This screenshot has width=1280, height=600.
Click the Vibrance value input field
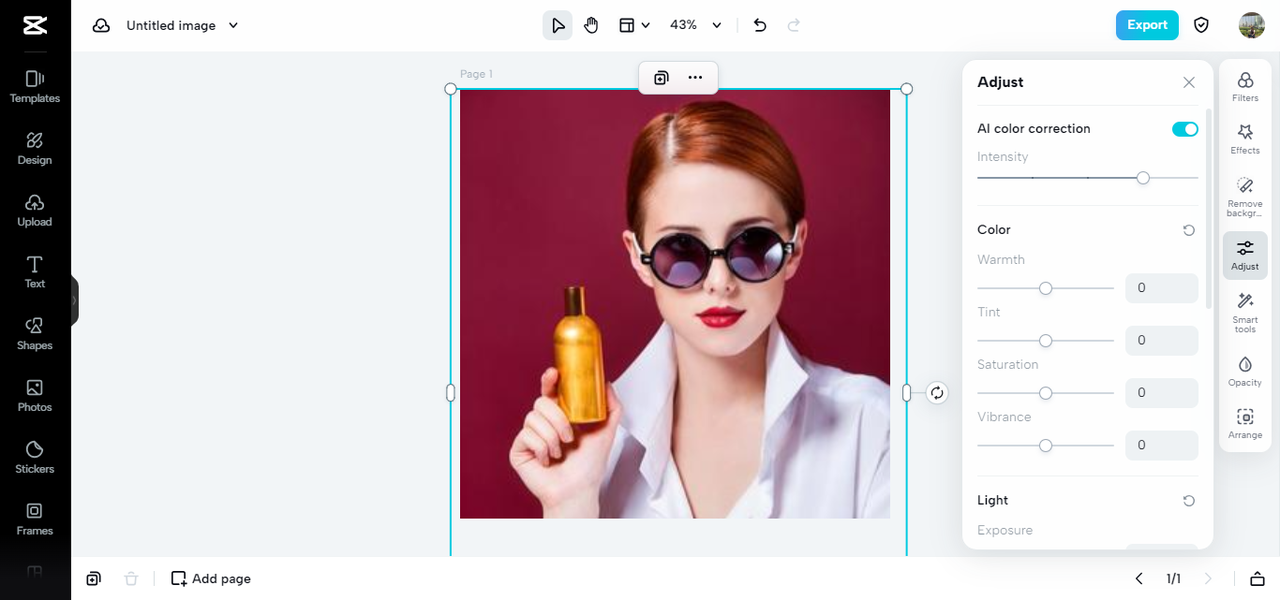pos(1162,445)
